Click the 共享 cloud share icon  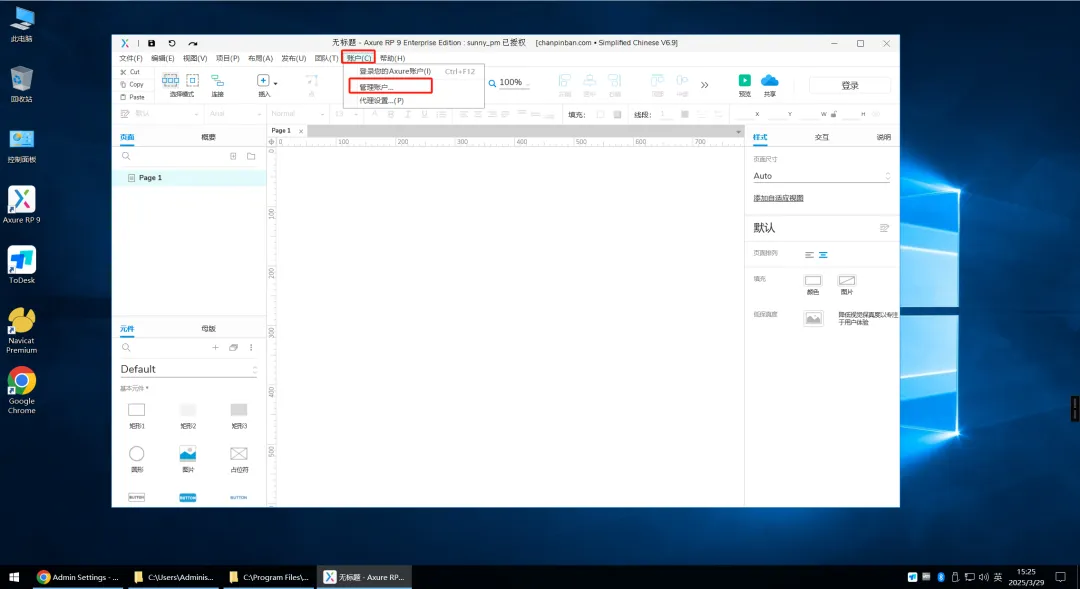[x=769, y=81]
